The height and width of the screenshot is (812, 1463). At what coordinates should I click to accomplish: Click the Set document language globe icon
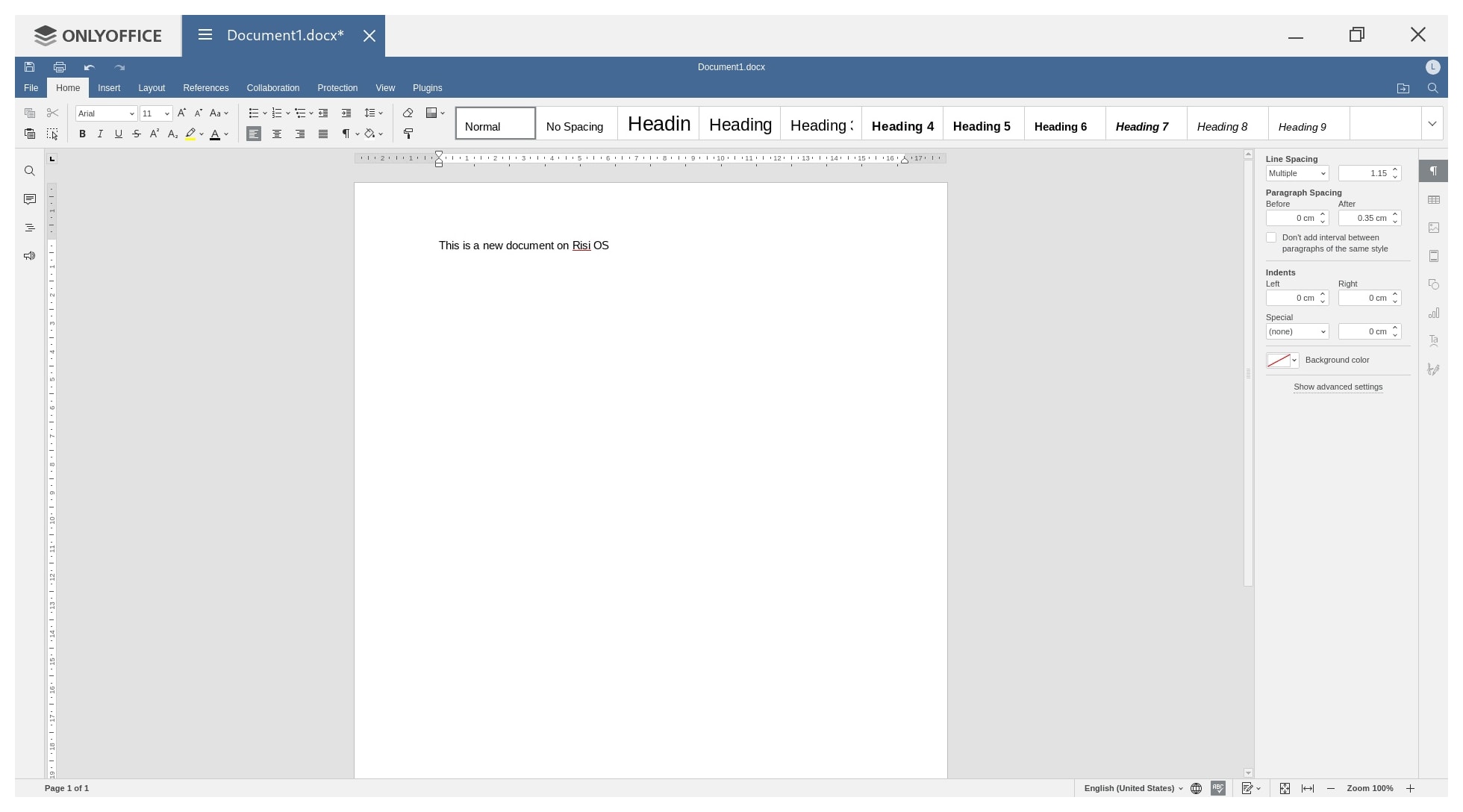click(x=1196, y=788)
